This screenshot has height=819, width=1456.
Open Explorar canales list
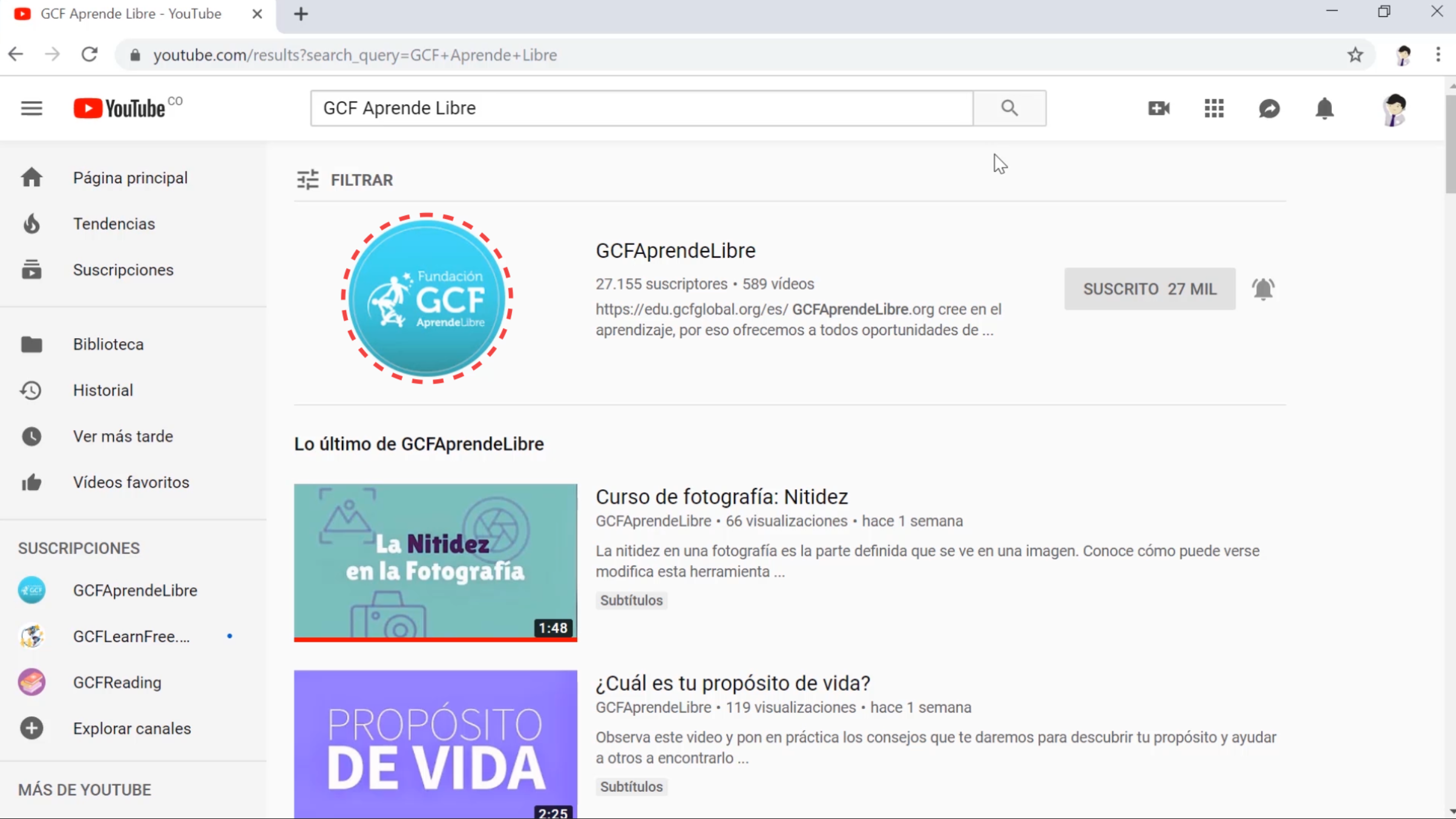tap(132, 728)
